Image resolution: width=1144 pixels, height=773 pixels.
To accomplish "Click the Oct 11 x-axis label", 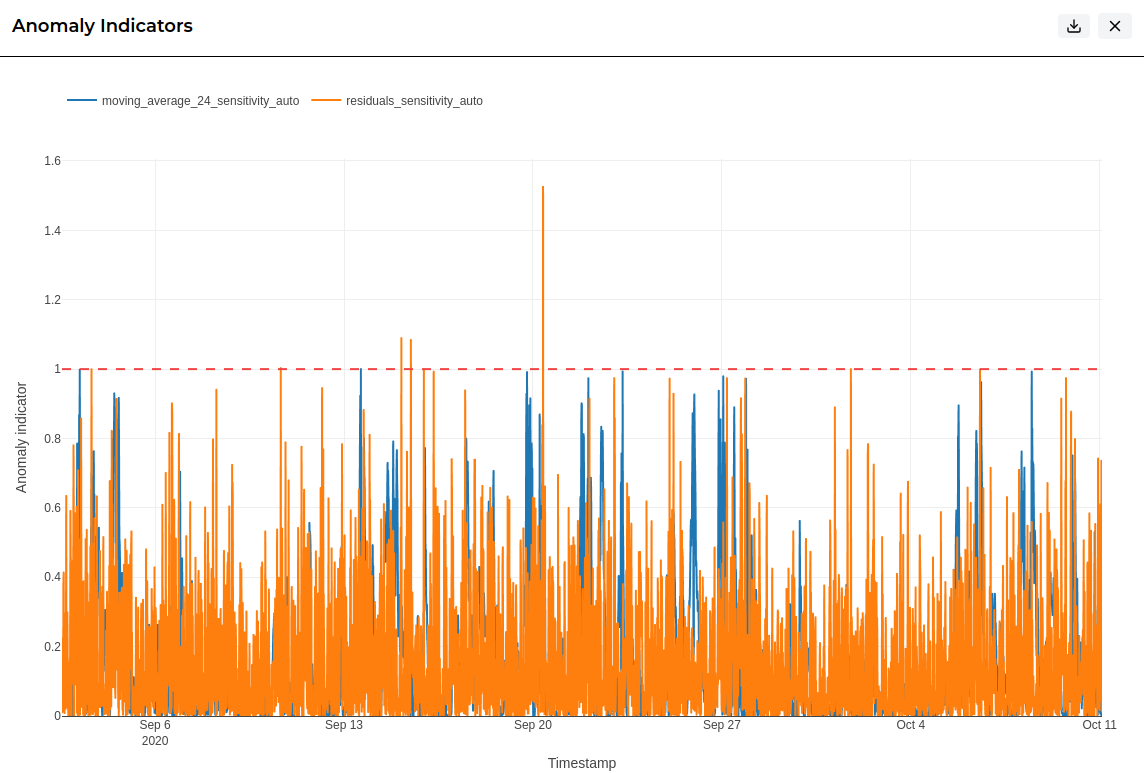I will [x=1099, y=725].
